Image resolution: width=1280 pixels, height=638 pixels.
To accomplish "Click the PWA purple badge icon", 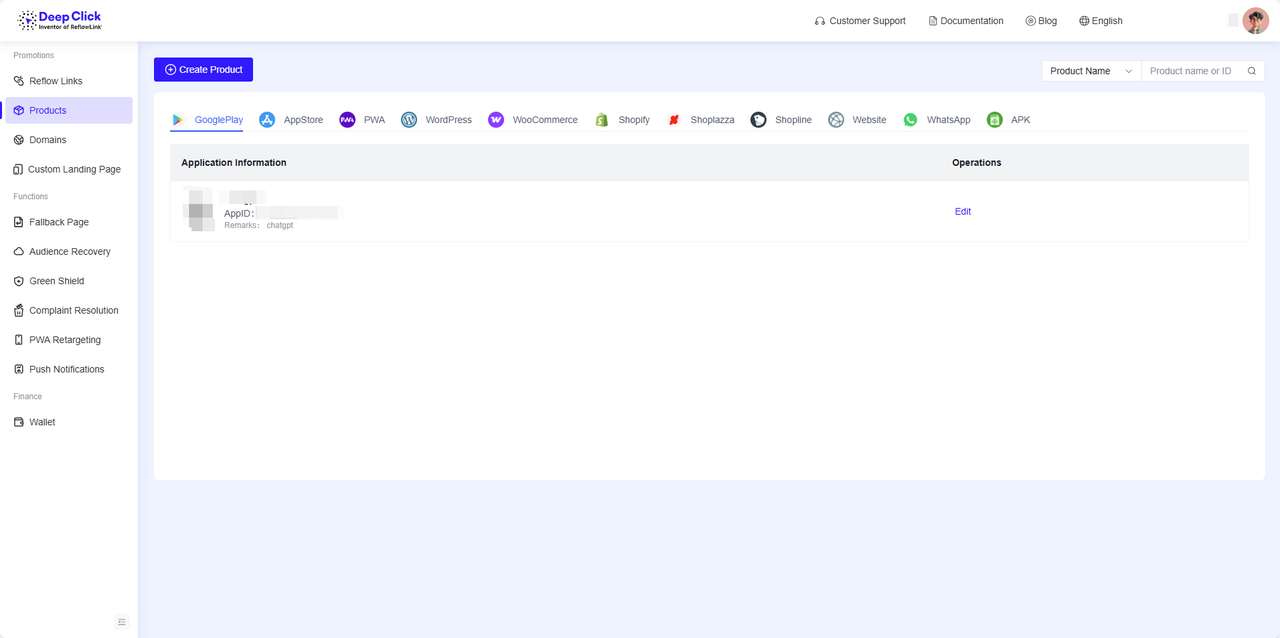I will click(x=347, y=120).
